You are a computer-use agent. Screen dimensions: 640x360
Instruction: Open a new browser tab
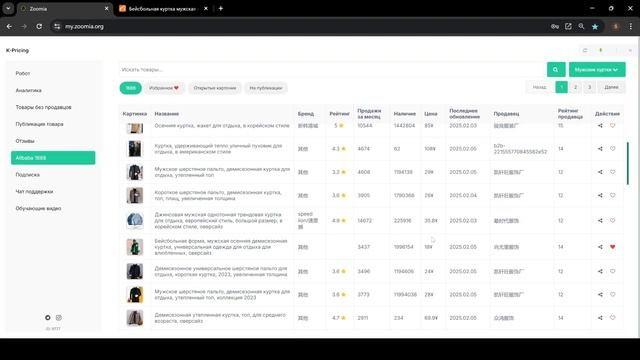tap(221, 9)
